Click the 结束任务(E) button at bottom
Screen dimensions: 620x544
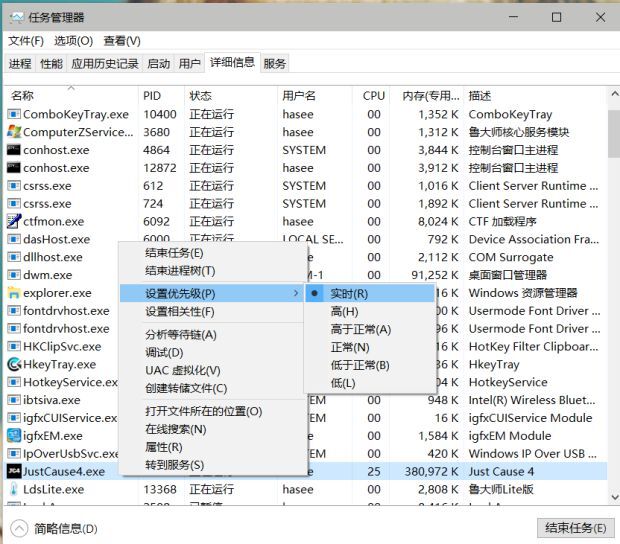pos(576,528)
